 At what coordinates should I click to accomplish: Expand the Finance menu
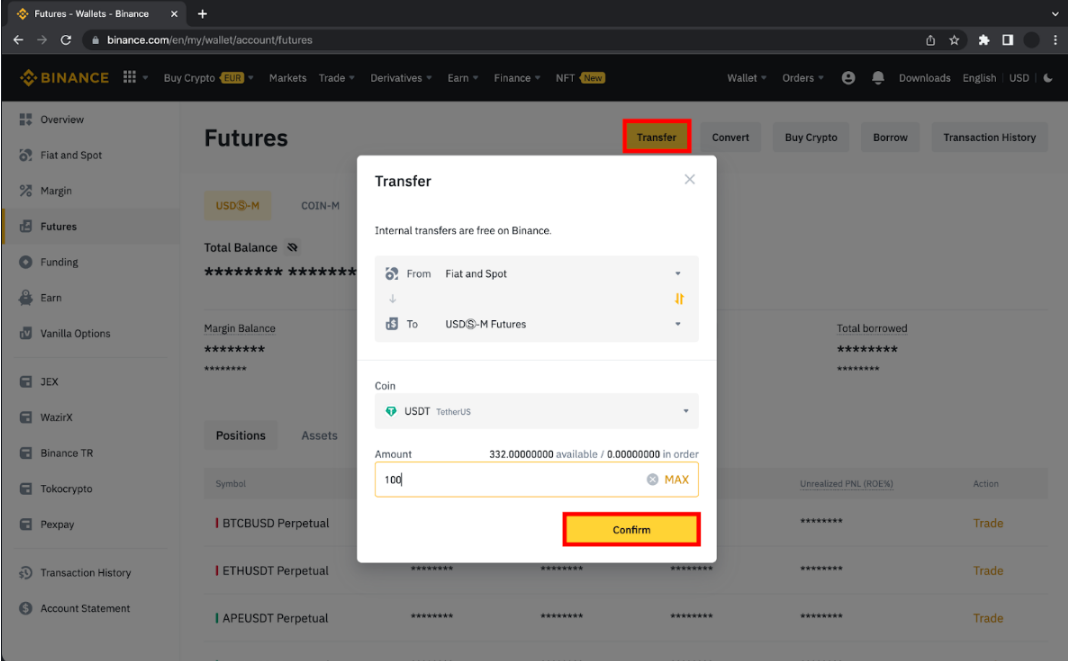click(517, 78)
